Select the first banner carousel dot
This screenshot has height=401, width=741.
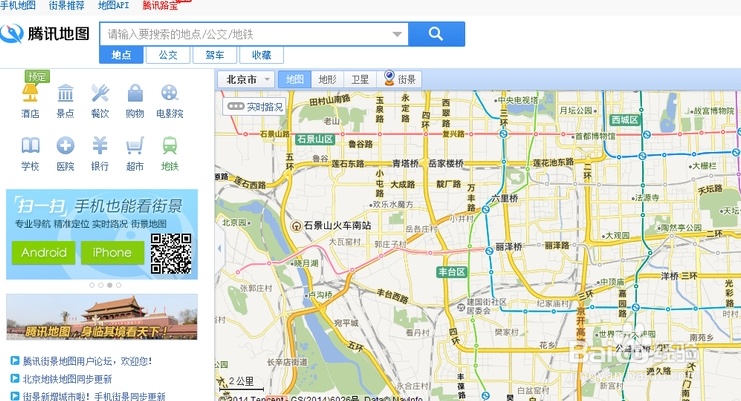point(92,285)
